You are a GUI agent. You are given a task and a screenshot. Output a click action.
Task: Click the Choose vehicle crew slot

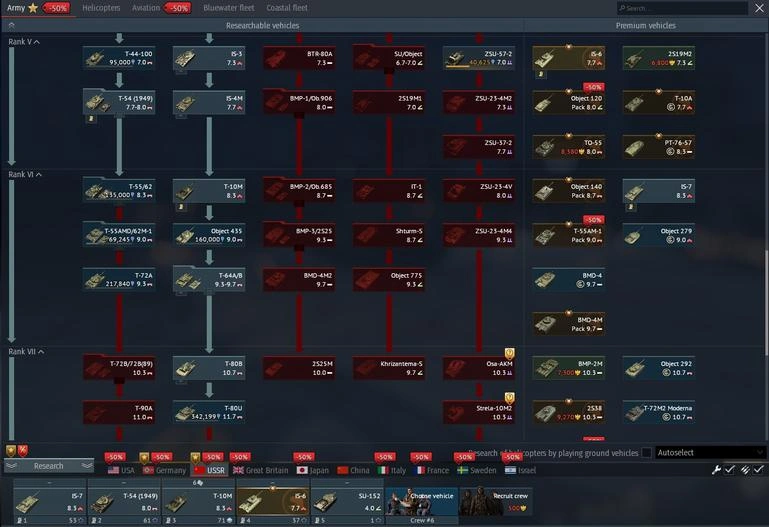422,502
